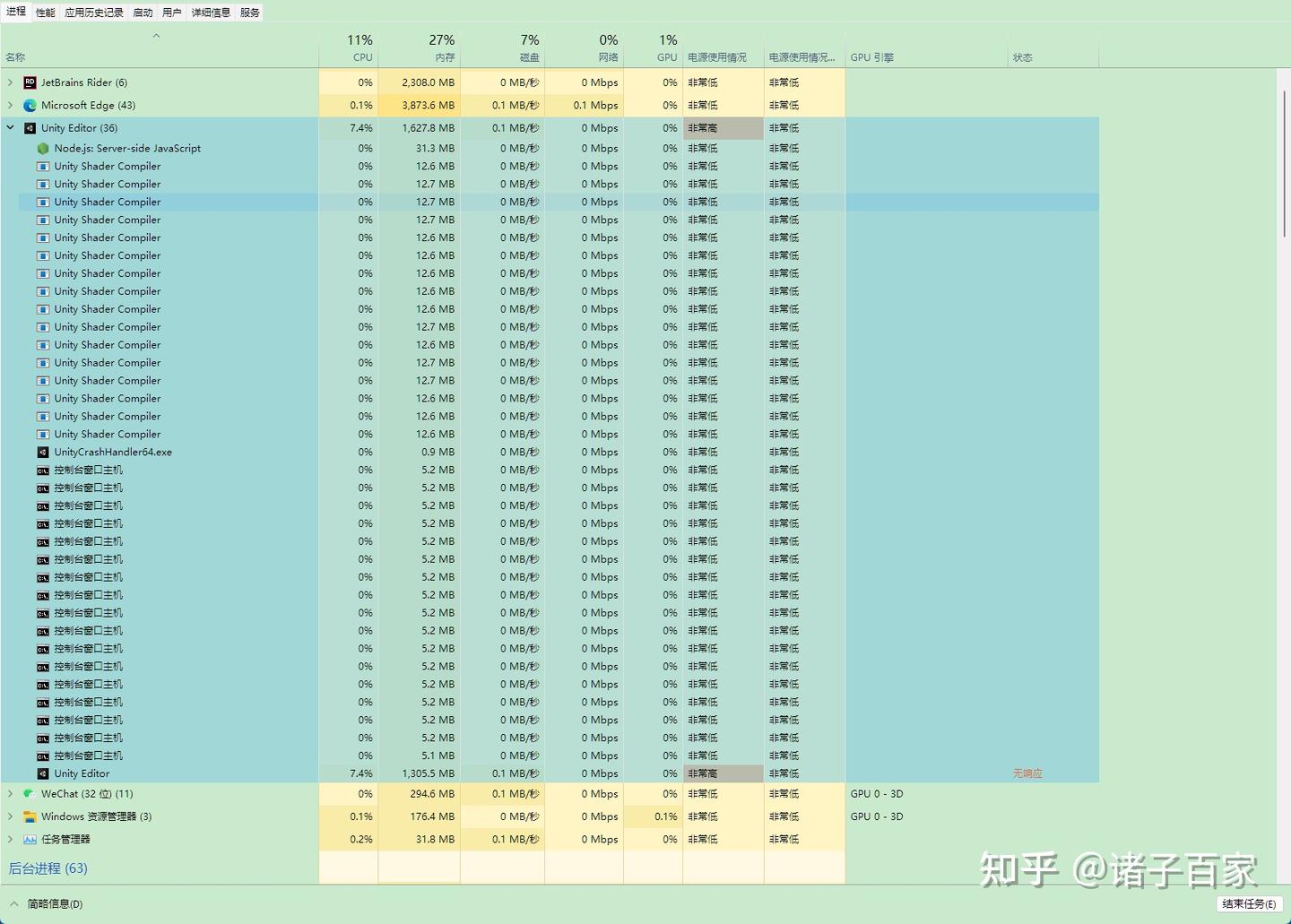Open the 启动 tab

143,13
